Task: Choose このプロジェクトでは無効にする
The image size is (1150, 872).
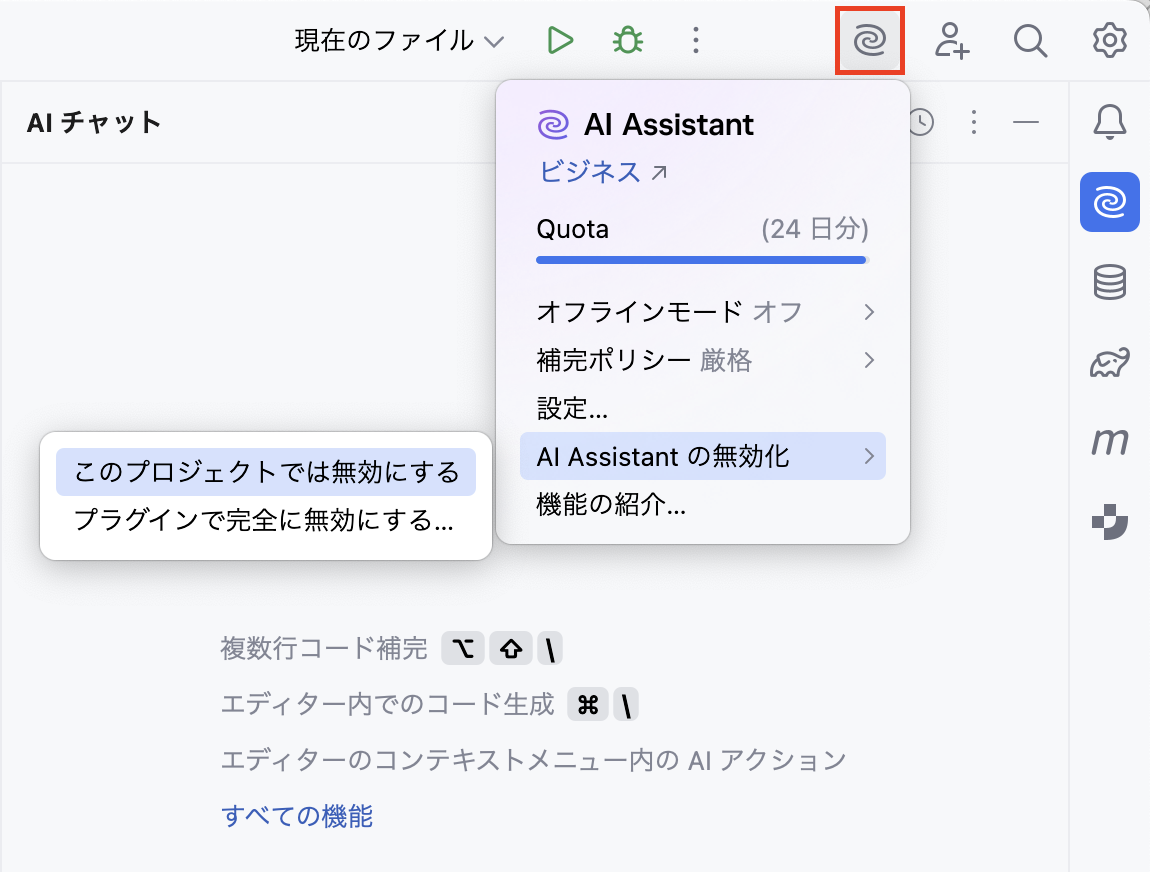Action: [x=266, y=472]
